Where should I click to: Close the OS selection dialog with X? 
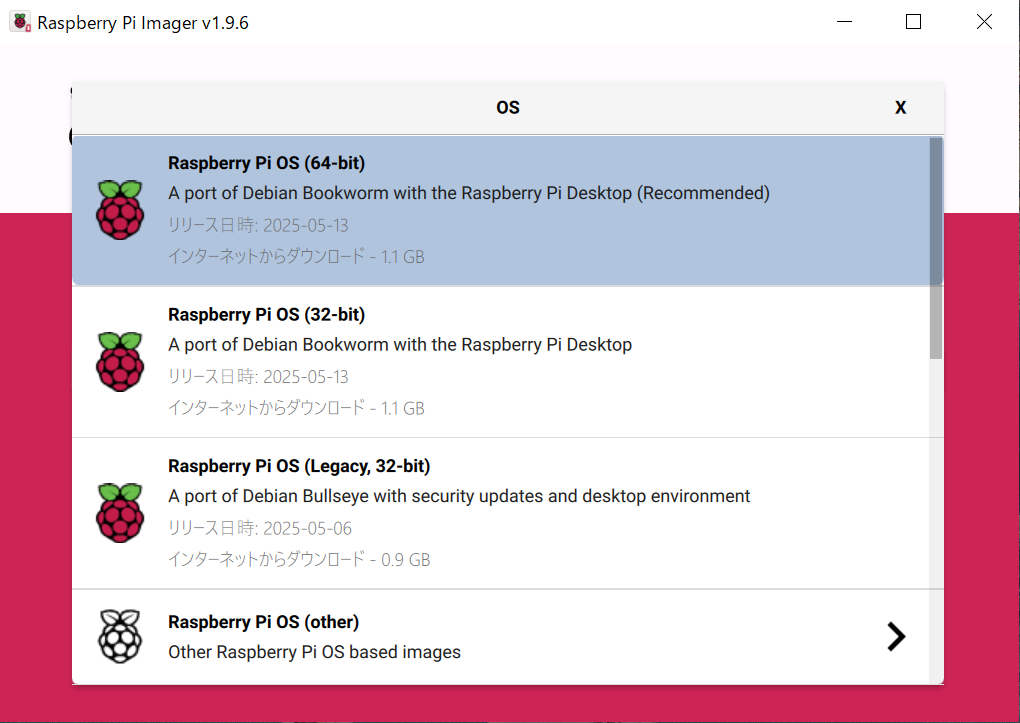coord(900,108)
